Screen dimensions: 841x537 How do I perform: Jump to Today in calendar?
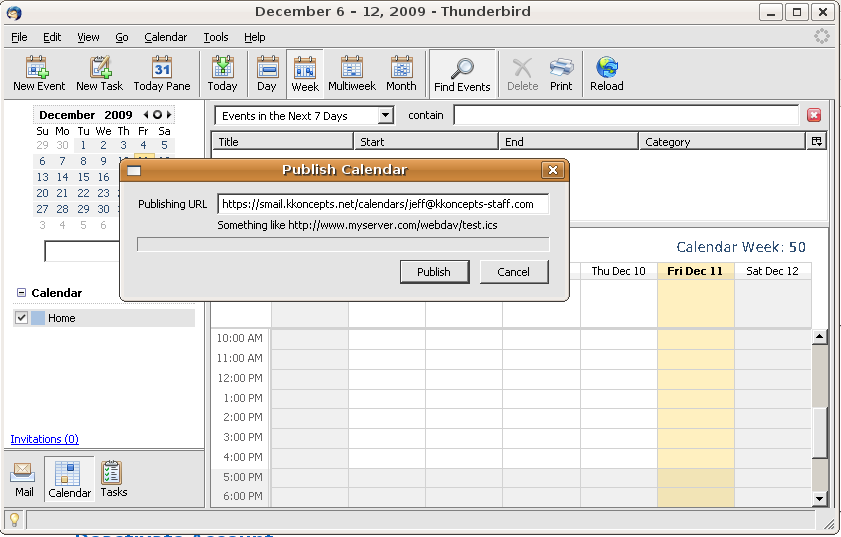(222, 73)
